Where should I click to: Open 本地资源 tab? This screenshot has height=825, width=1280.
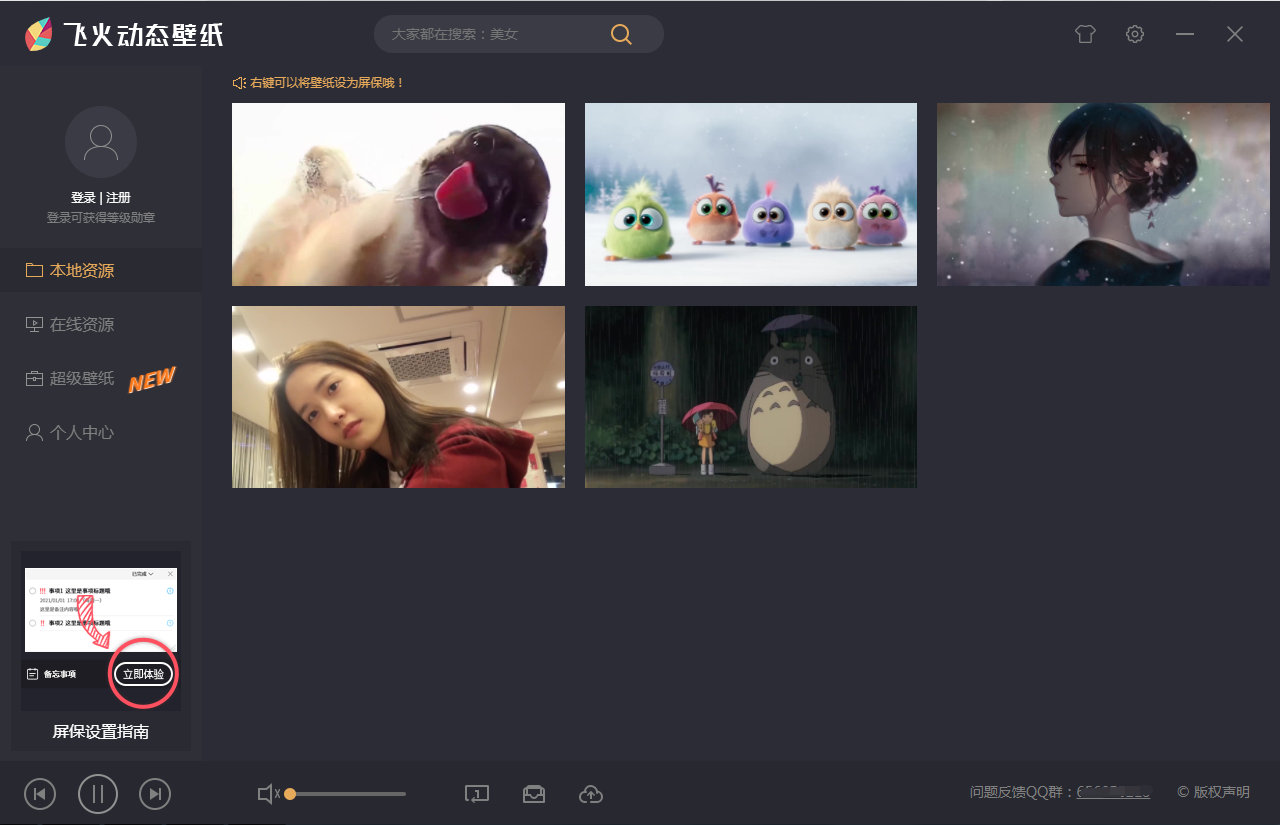tap(101, 270)
